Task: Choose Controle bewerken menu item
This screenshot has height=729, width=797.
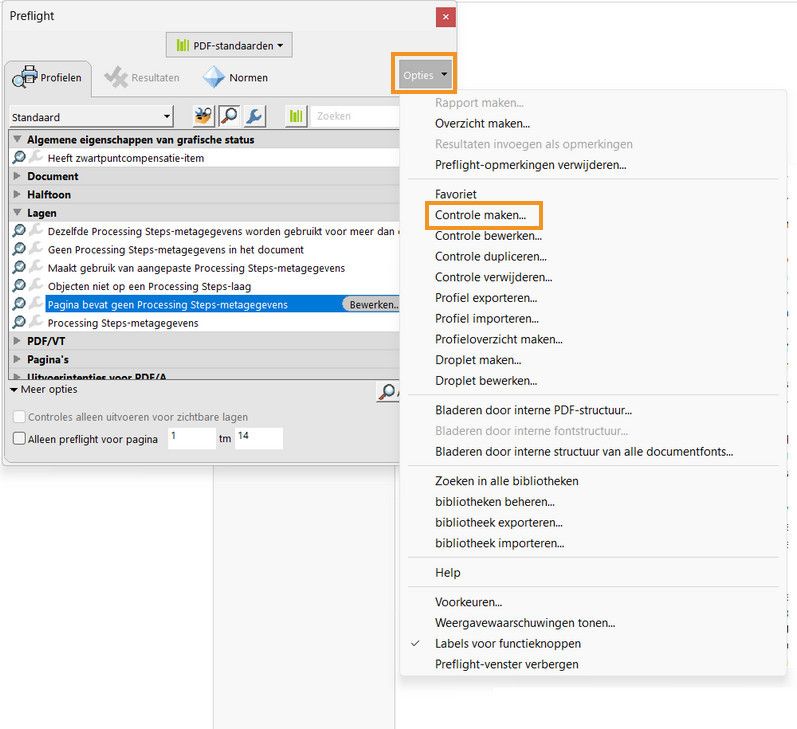Action: [x=488, y=236]
